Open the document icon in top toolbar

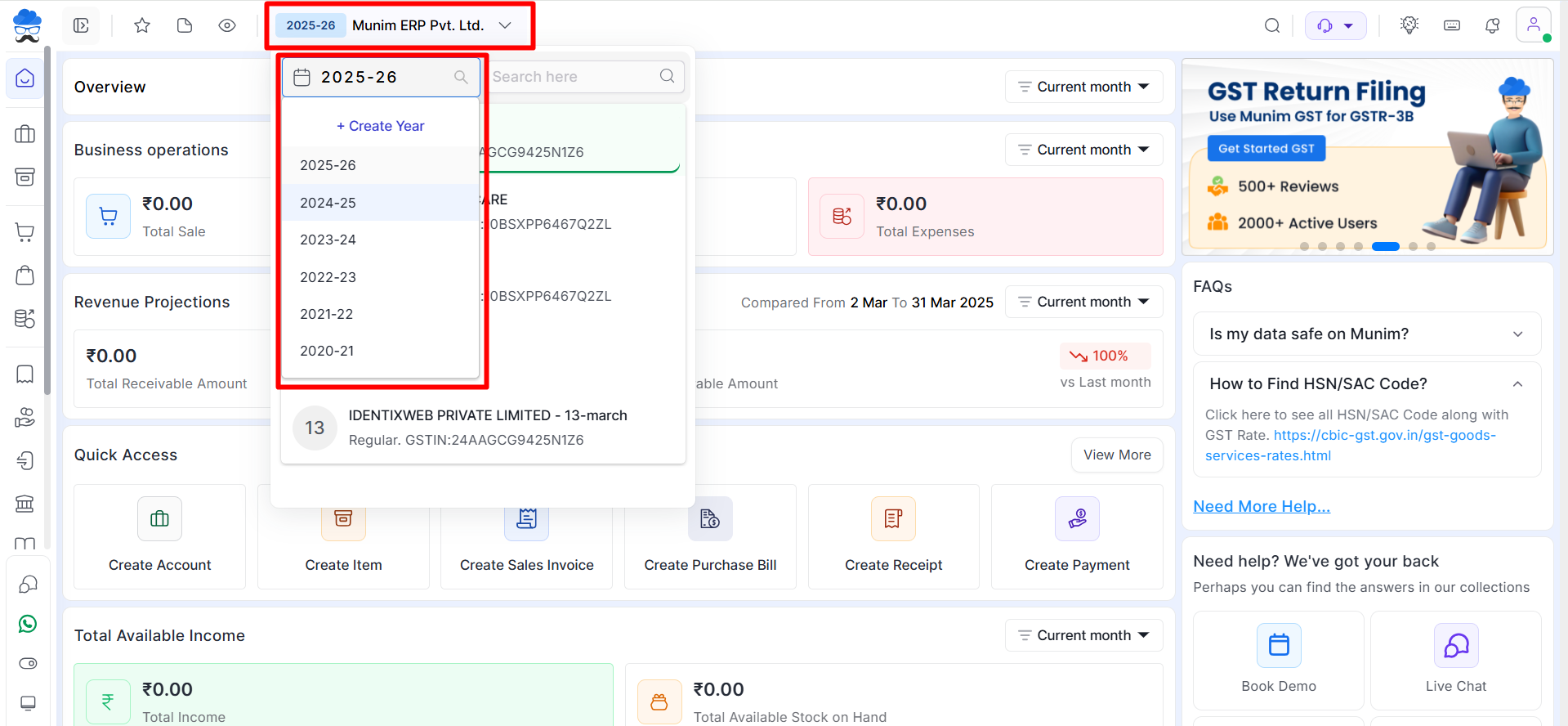(x=185, y=25)
